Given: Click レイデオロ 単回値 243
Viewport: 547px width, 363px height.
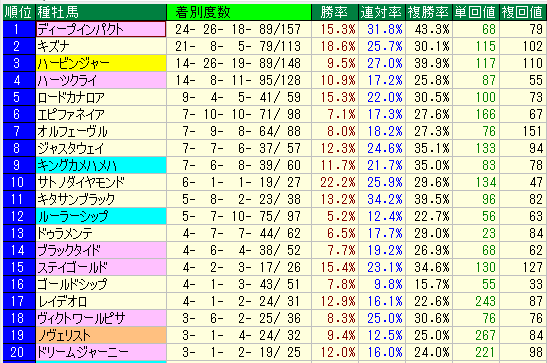Looking at the screenshot, I should coord(485,302).
